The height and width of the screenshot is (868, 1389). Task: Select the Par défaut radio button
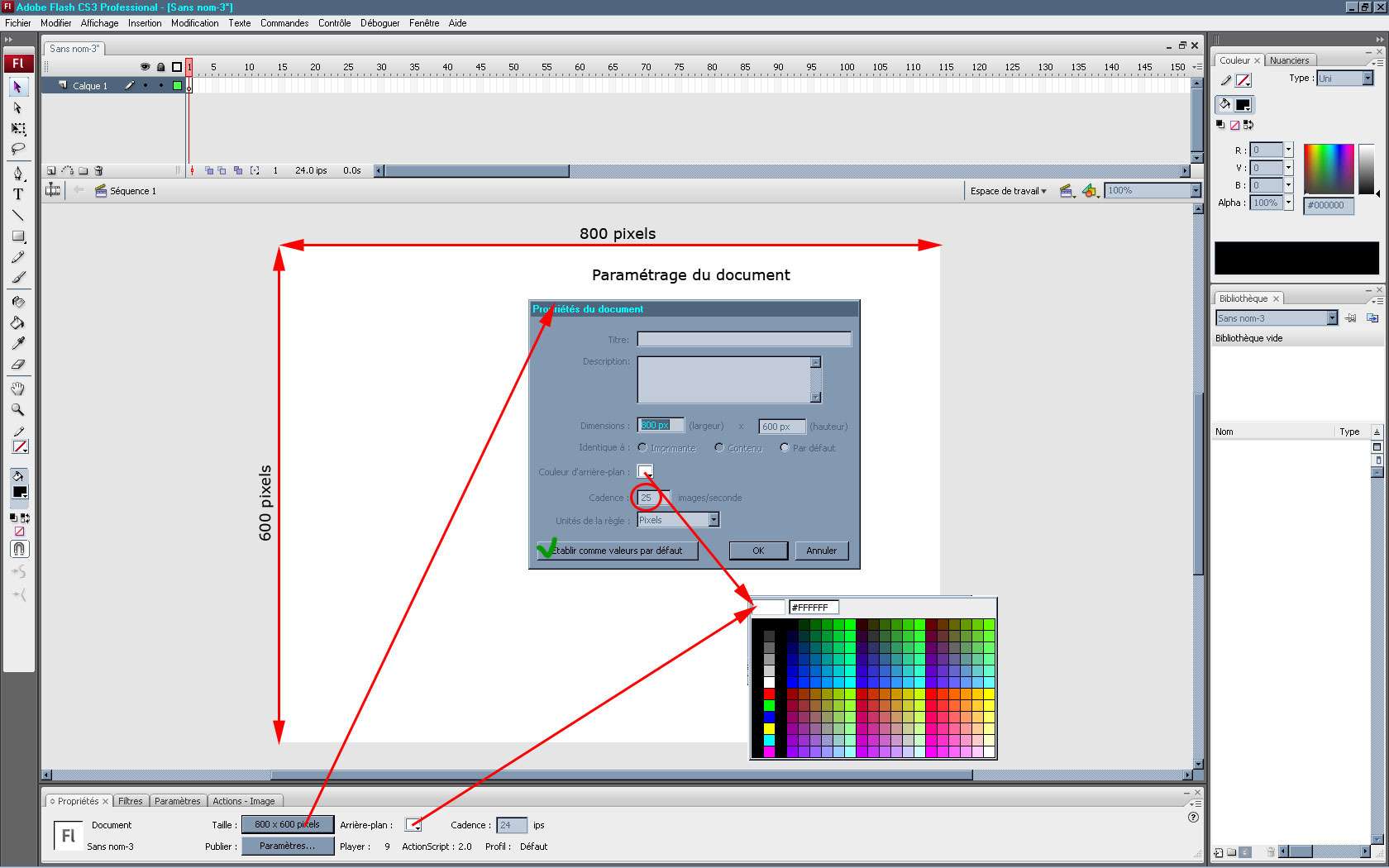[x=785, y=447]
